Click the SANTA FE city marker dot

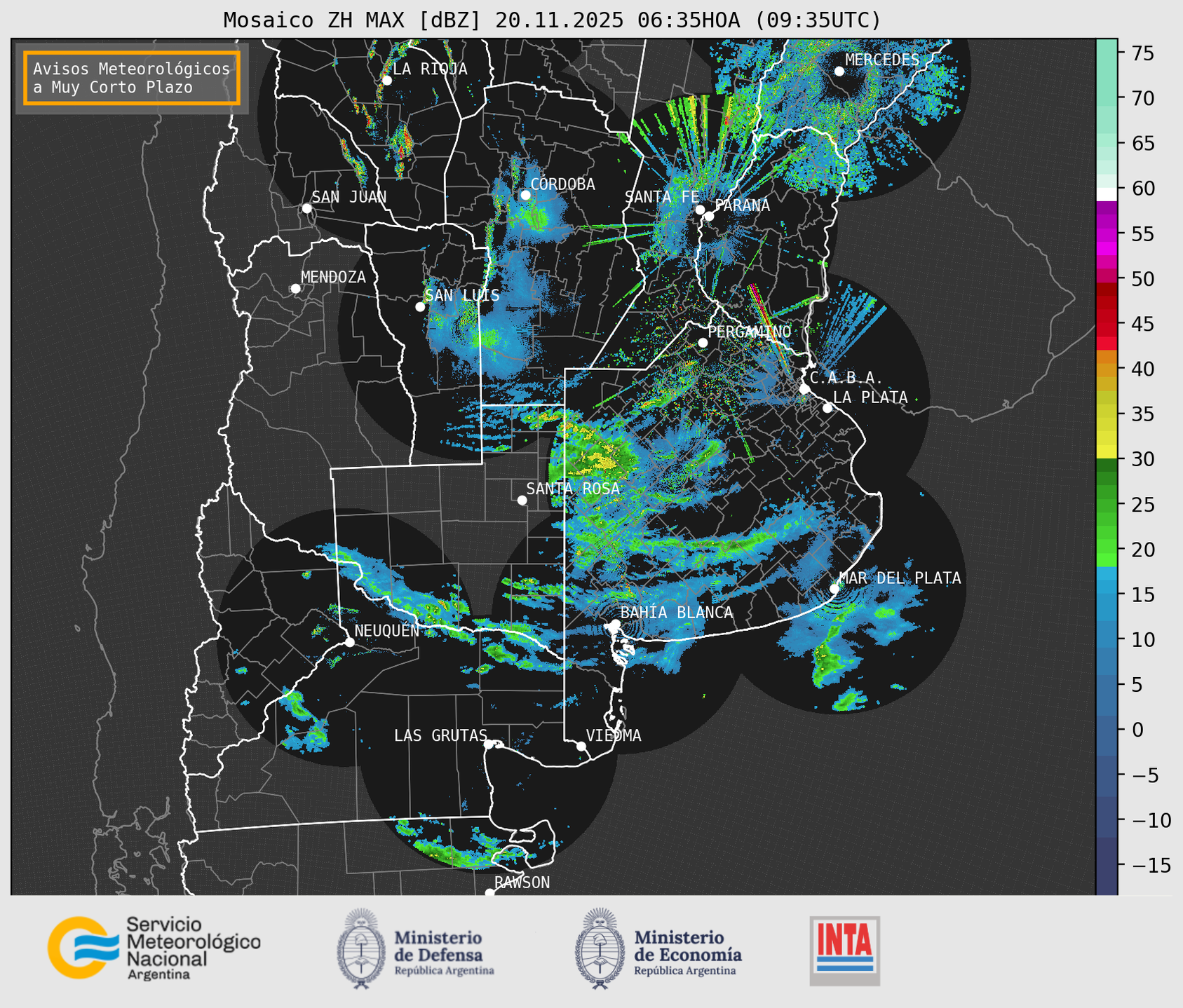coord(700,210)
